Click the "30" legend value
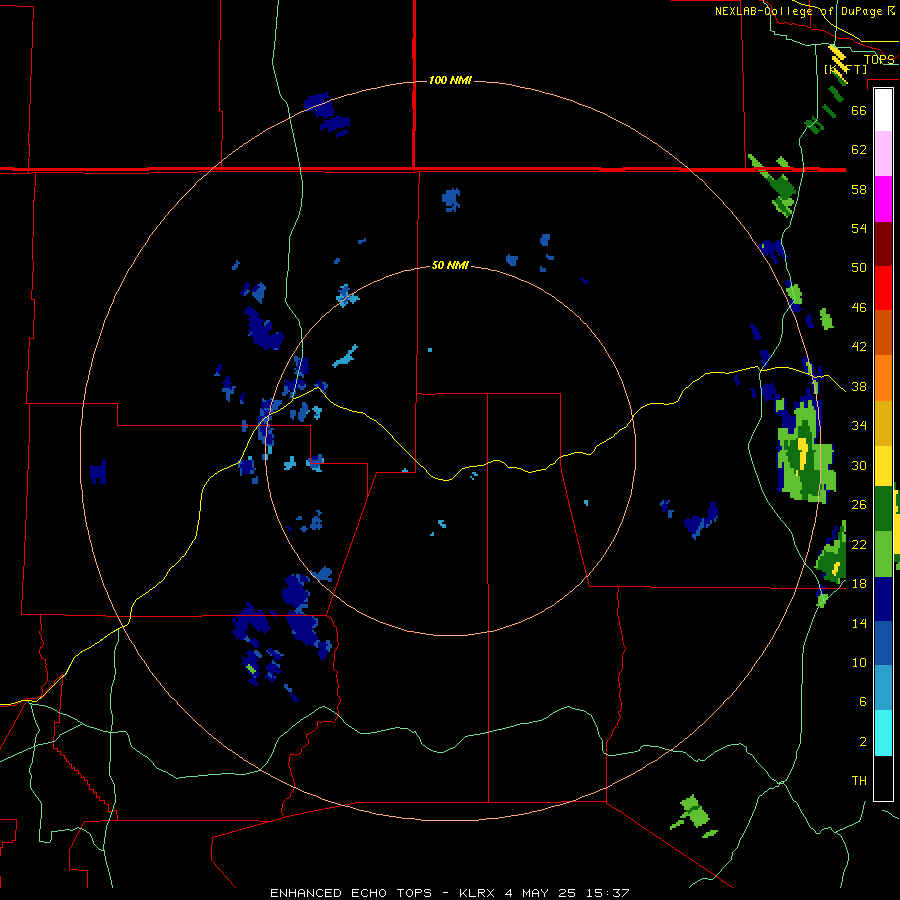Image resolution: width=900 pixels, height=900 pixels. point(859,465)
